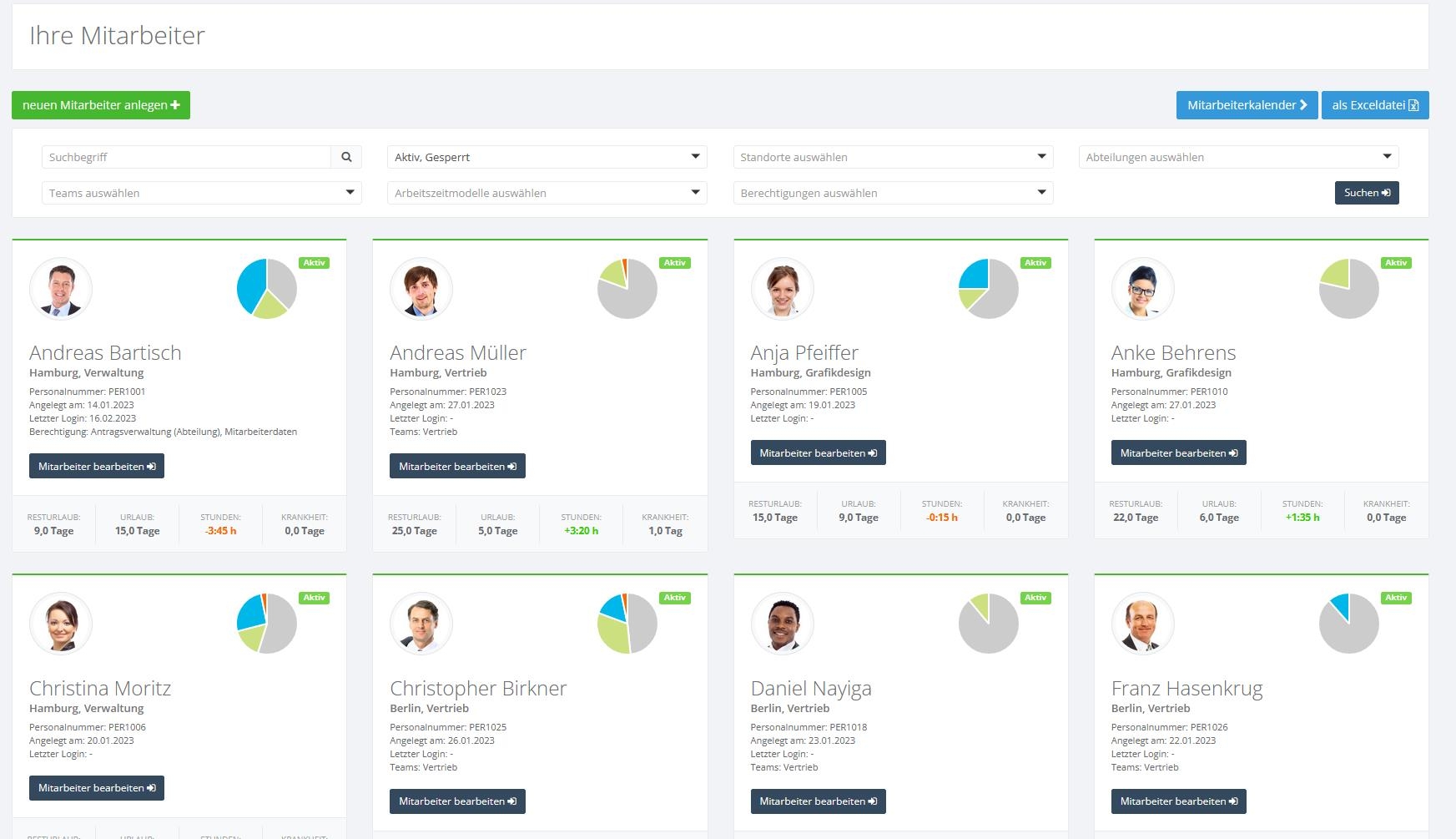Edit employee Daniel Nayiga

pos(818,801)
